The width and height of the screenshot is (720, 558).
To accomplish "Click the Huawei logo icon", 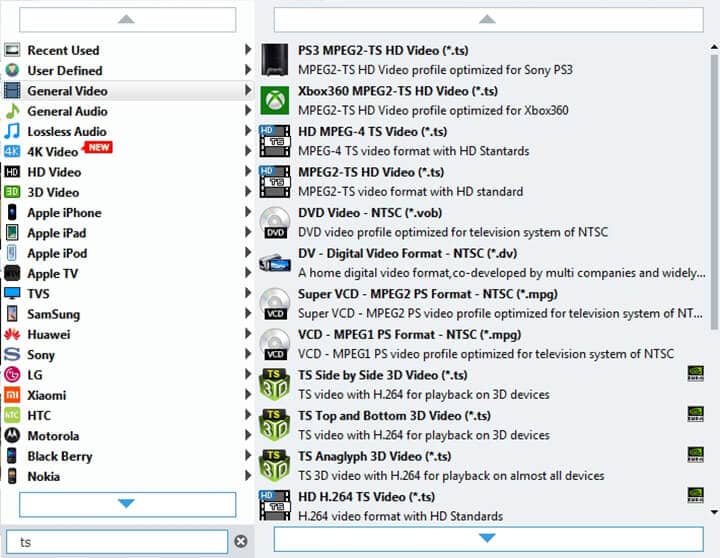I will (x=12, y=334).
